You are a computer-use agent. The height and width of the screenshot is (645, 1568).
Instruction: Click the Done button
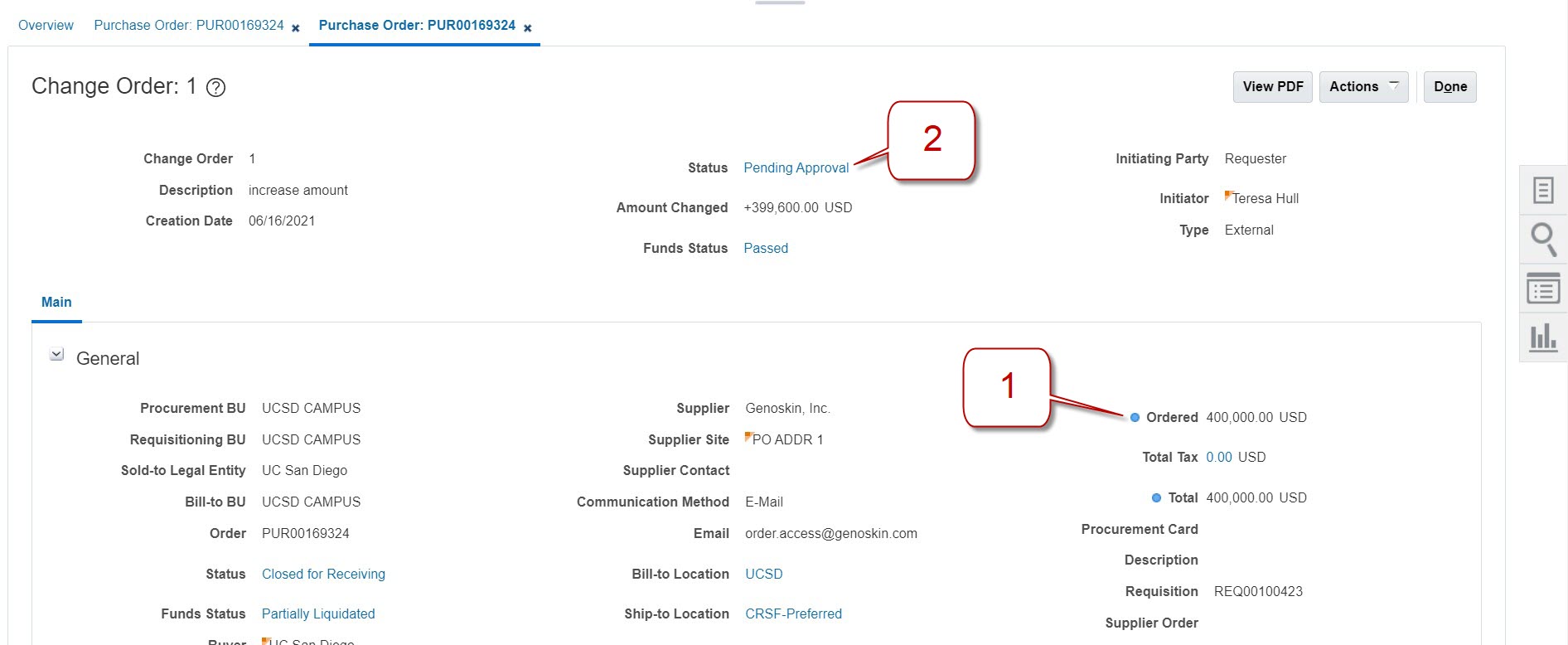pos(1449,87)
